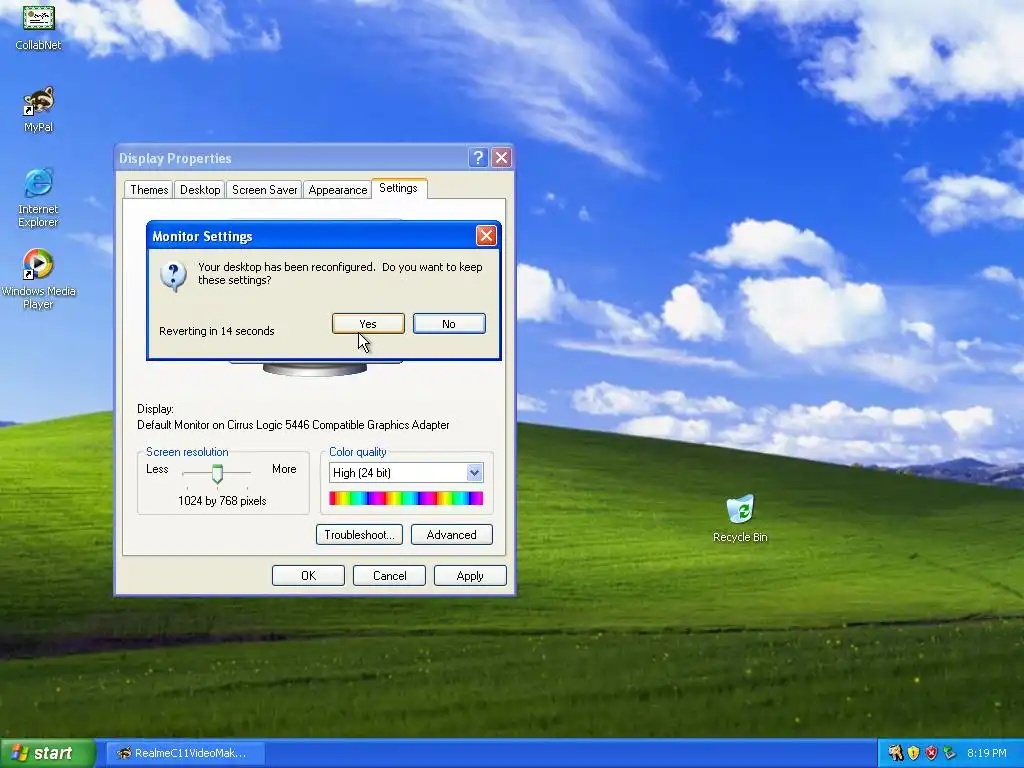Screen dimensions: 1024x768
Task: Select the CollabNet desktop icon
Action: [39, 27]
